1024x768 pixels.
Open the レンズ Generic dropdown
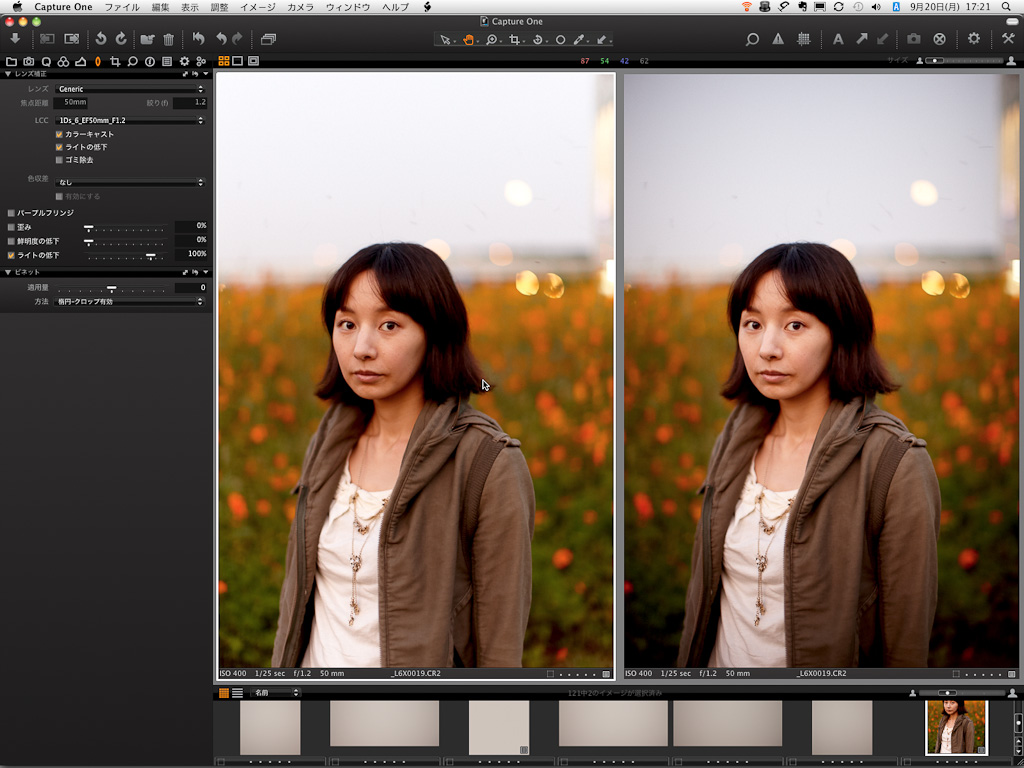pos(129,89)
